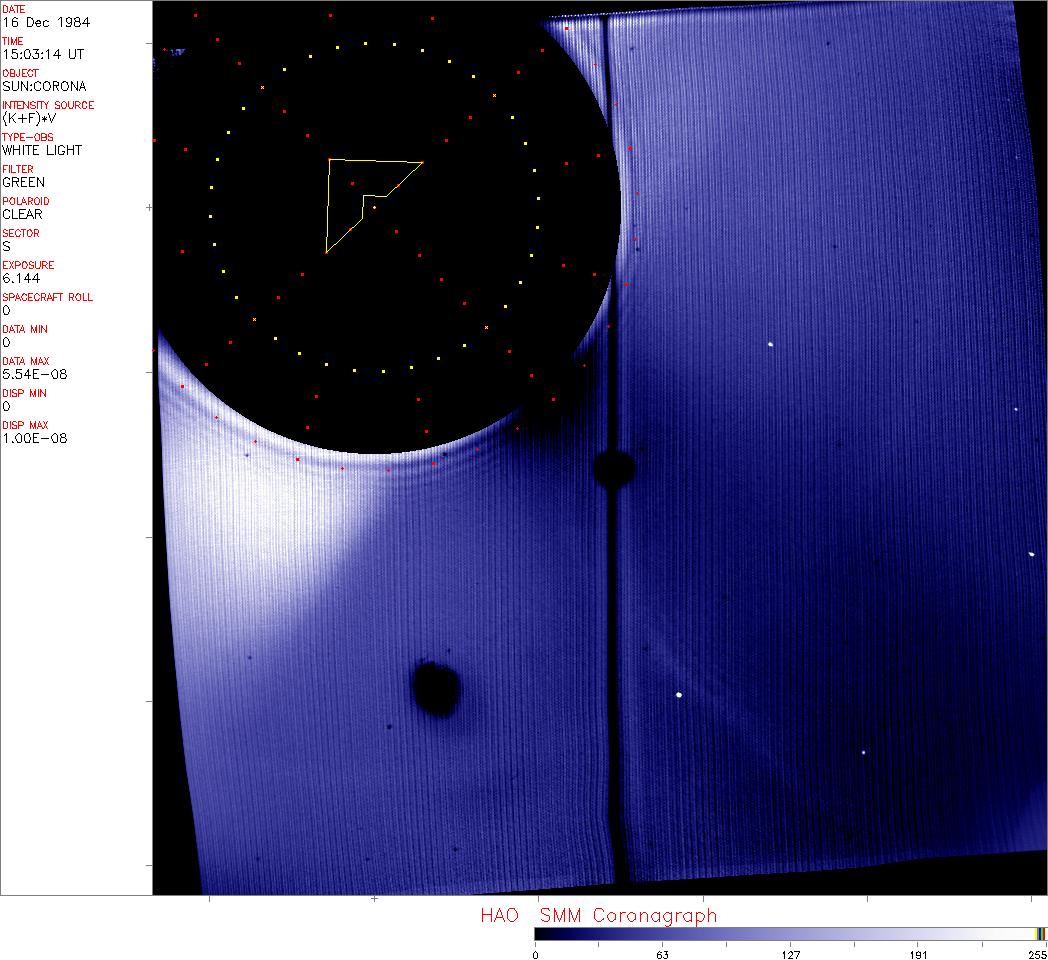This screenshot has height=960, width=1048.
Task: Click the SUN:CORONA object value
Action: click(x=44, y=86)
